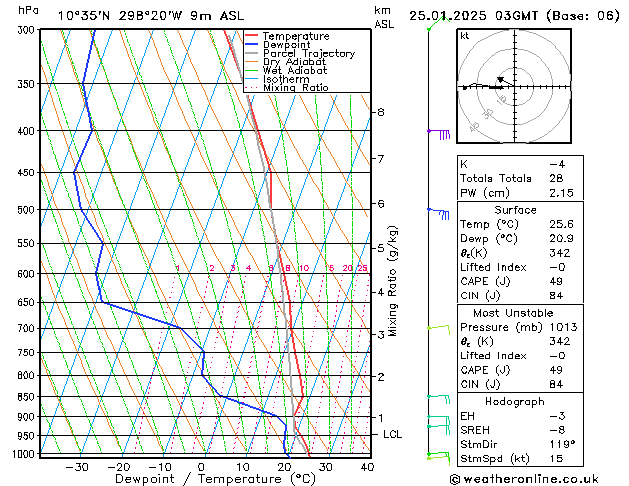Click the 'Dry Adiabat' legend entry

pos(294,62)
